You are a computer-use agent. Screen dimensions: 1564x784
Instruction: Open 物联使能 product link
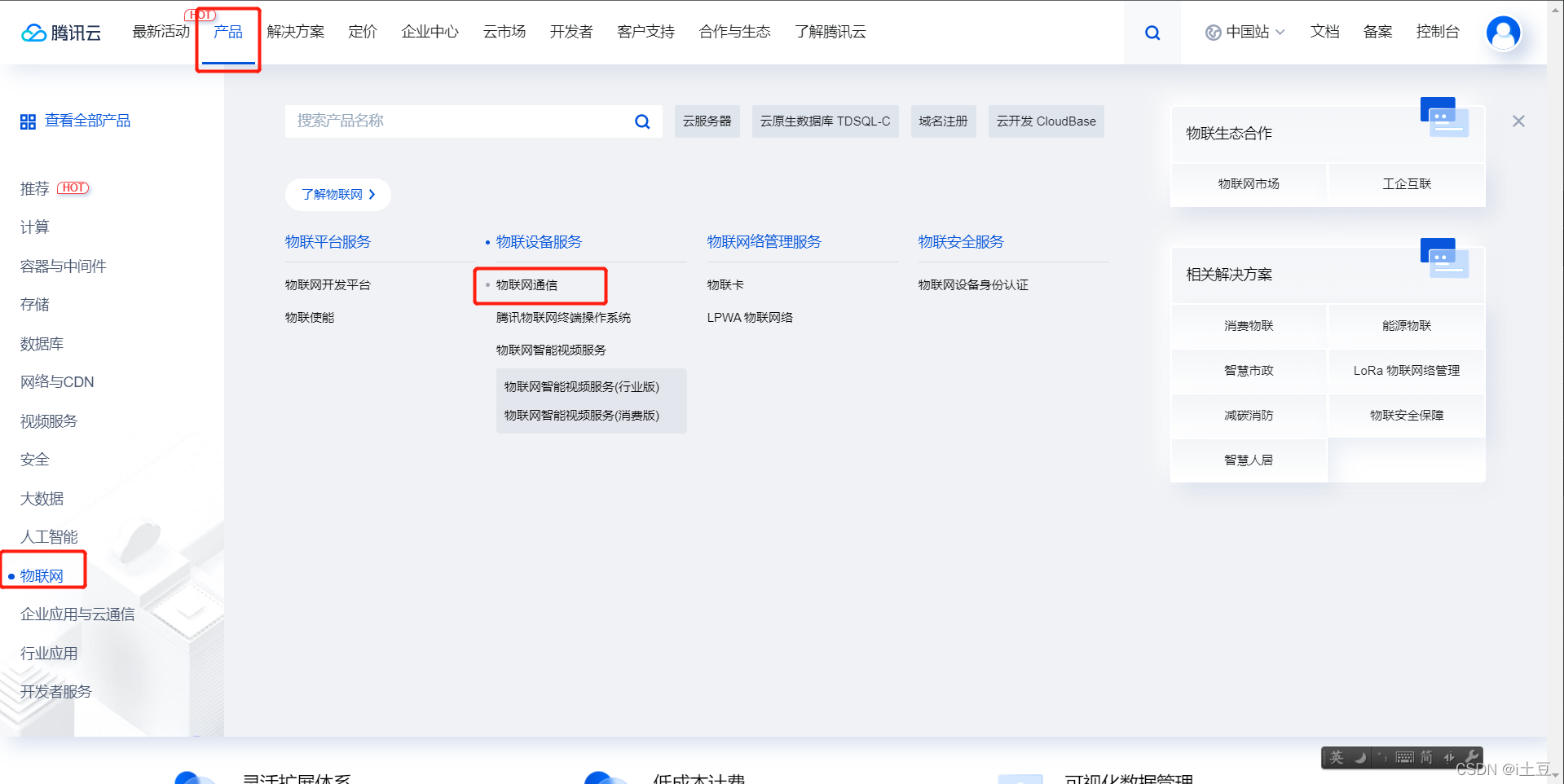point(310,318)
